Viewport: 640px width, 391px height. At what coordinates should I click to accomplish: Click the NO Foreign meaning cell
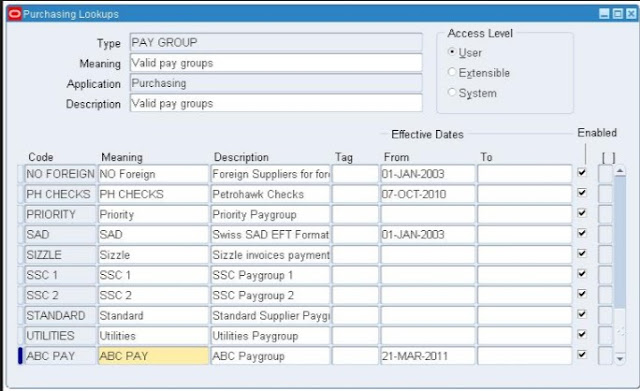153,174
